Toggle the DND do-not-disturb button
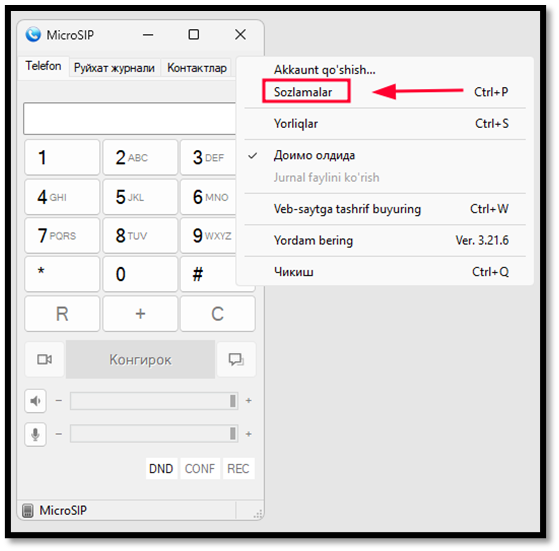The height and width of the screenshot is (551, 559). click(x=161, y=468)
